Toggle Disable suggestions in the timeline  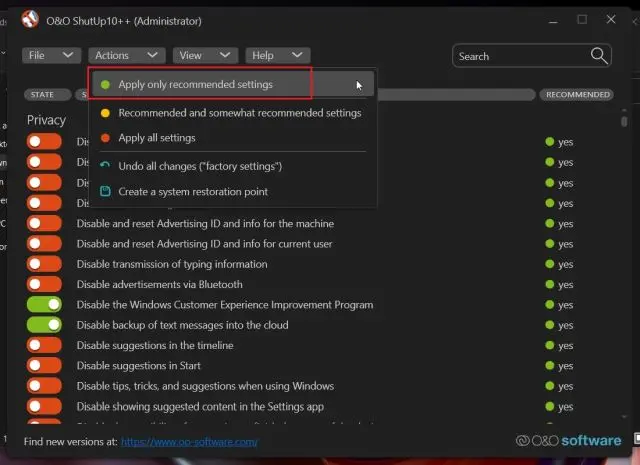coord(44,345)
